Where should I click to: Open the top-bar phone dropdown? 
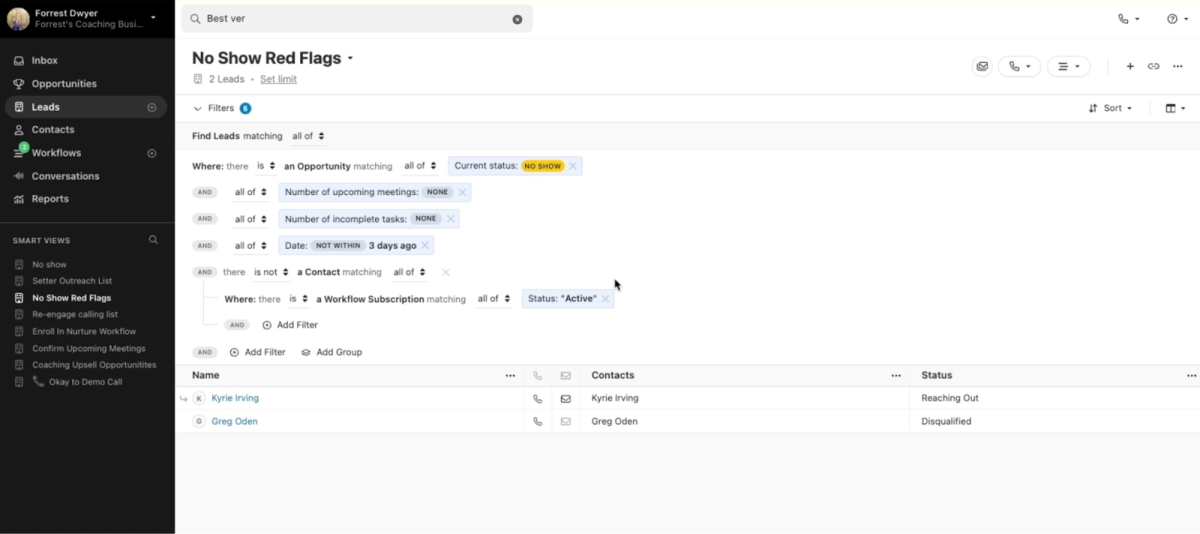1129,19
